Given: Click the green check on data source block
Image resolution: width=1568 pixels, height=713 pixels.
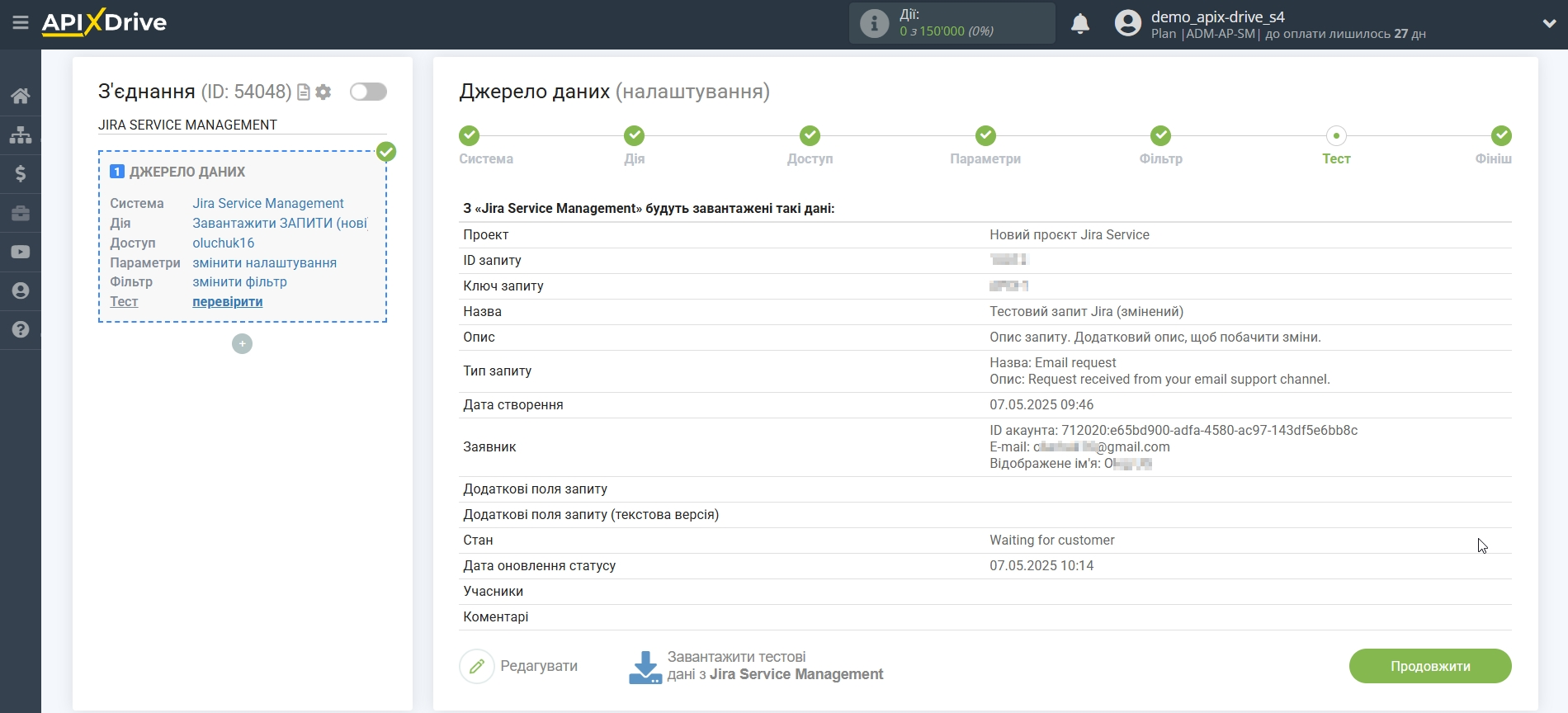Looking at the screenshot, I should 386,152.
